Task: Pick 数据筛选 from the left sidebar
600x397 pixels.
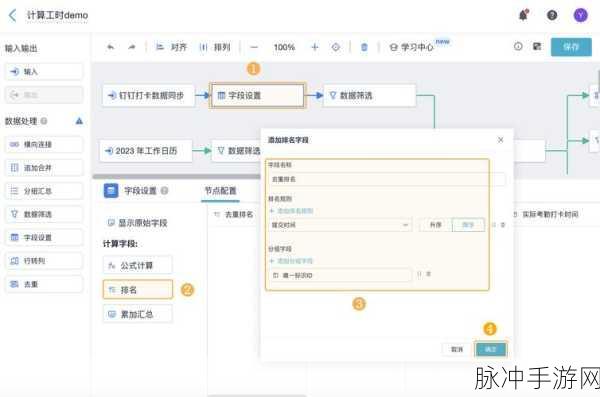Action: tap(44, 214)
